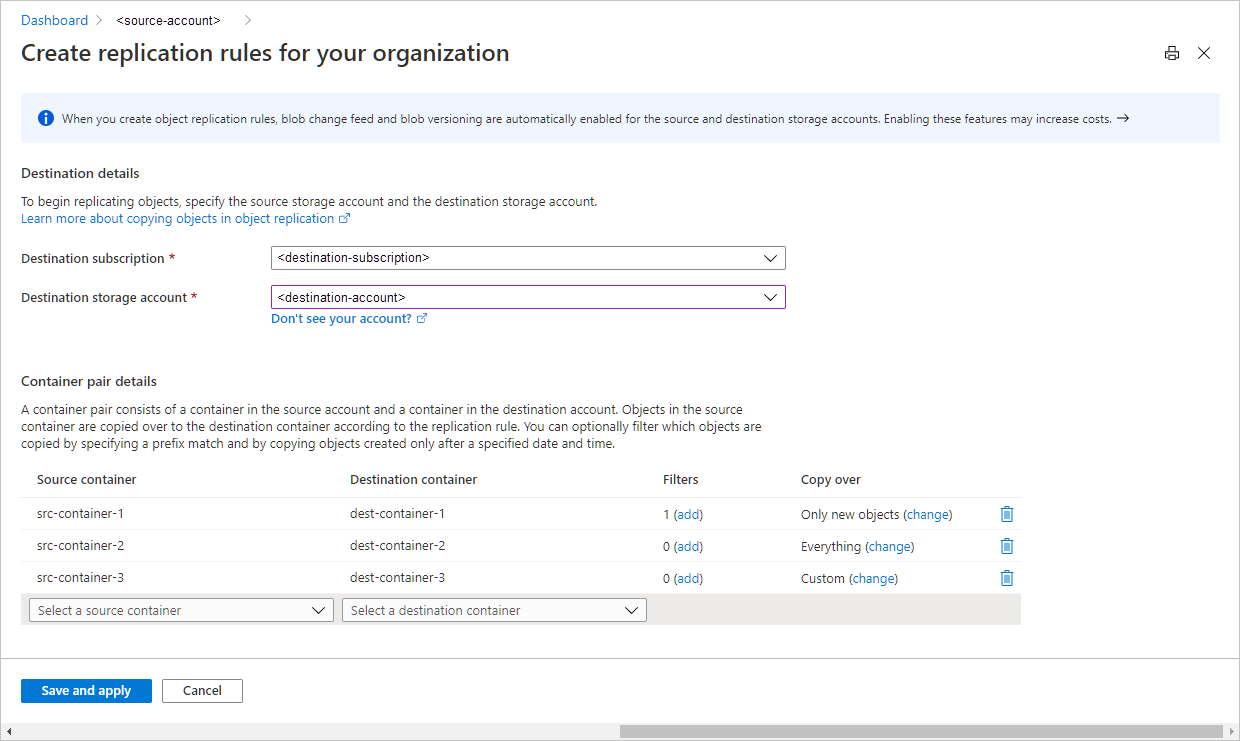Click the info icon in the blue banner

45,117
